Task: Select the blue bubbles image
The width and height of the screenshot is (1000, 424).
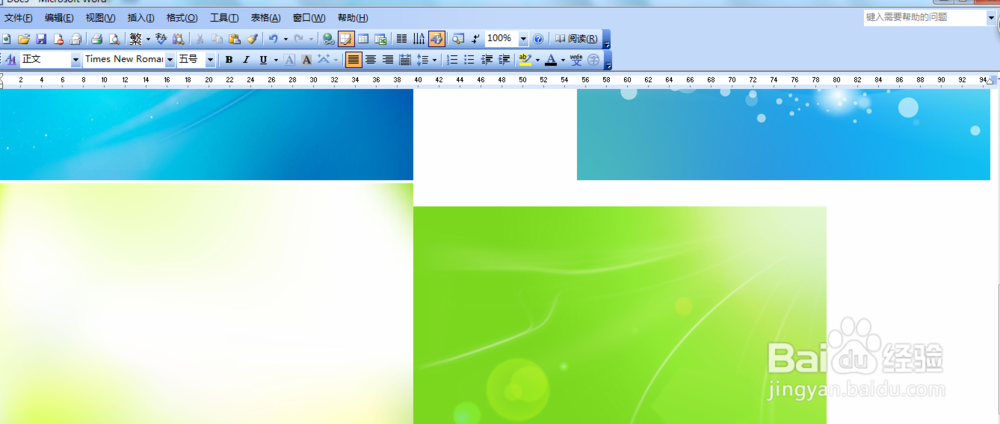Action: click(783, 135)
